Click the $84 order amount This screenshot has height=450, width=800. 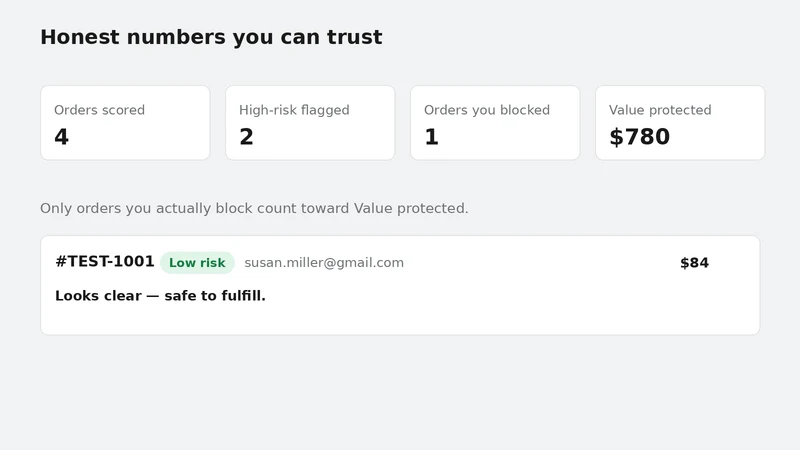coord(694,263)
